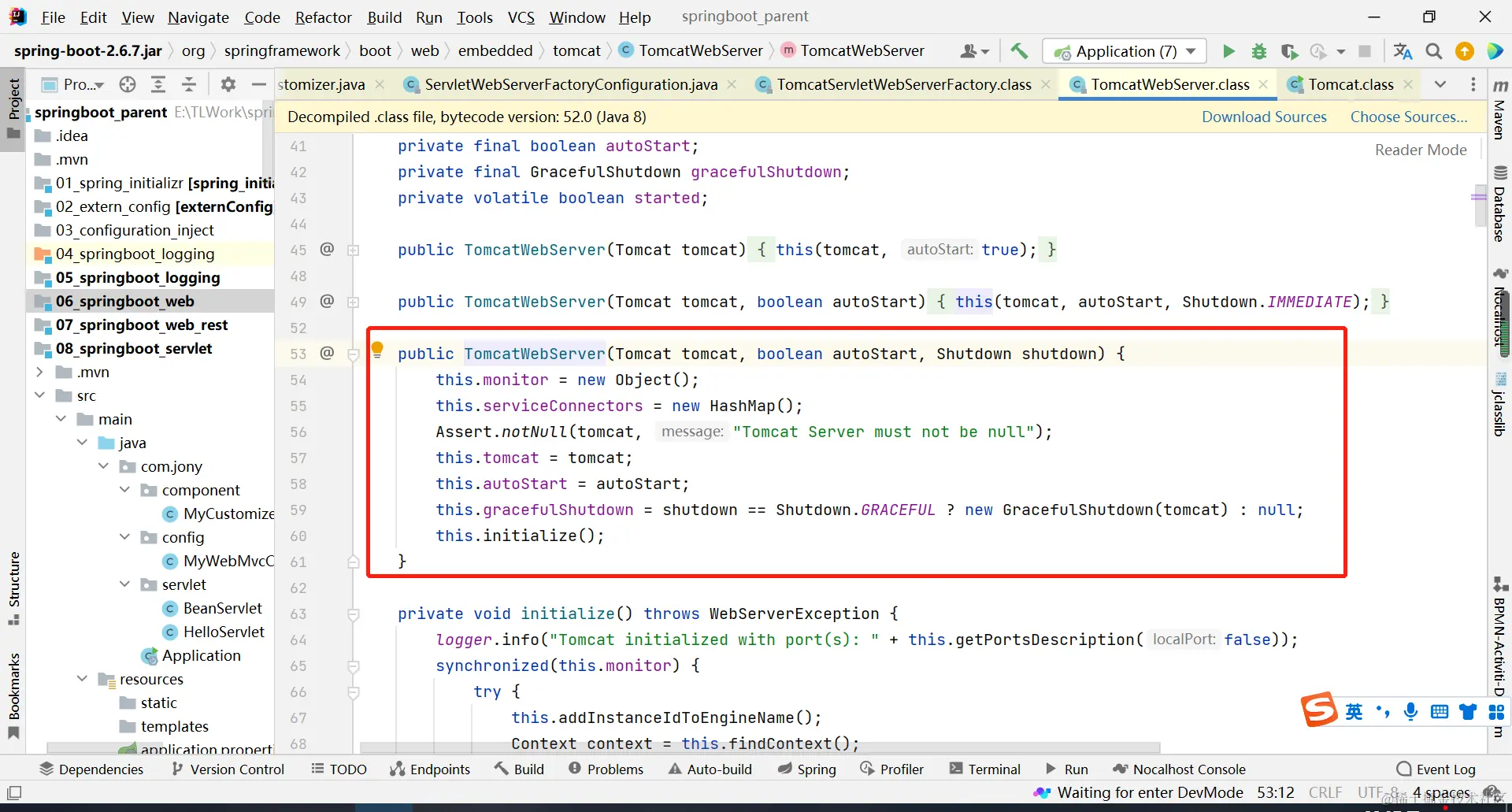This screenshot has height=812, width=1512.
Task: Build project with the hammer icon
Action: 1019,51
